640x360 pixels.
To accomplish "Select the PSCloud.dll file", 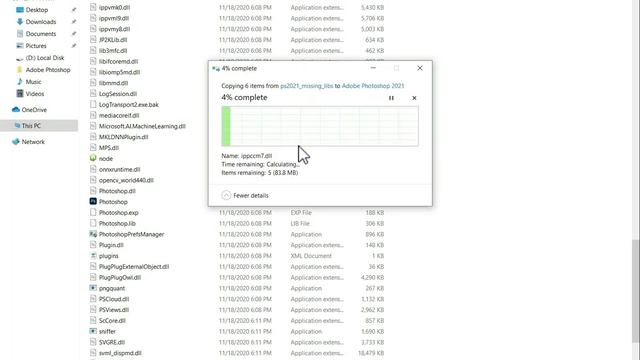I will 114,299.
